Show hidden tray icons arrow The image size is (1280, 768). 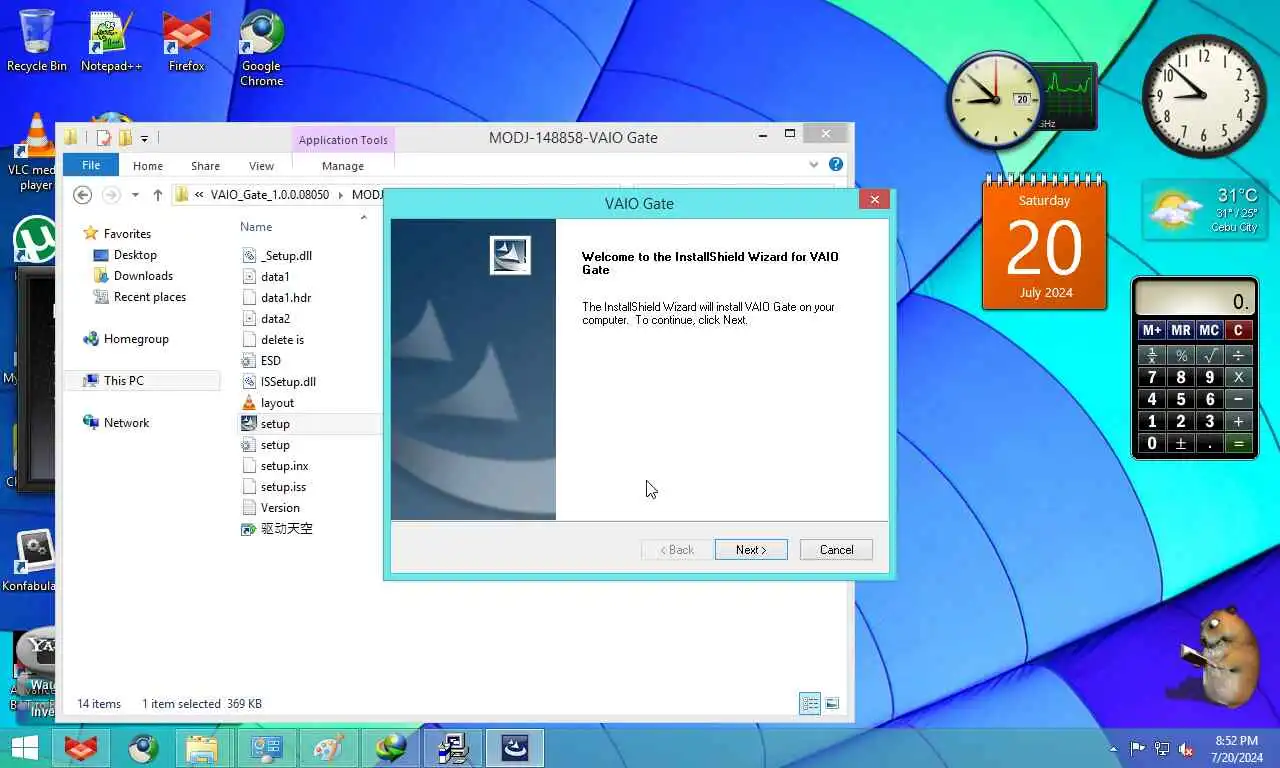[1113, 749]
